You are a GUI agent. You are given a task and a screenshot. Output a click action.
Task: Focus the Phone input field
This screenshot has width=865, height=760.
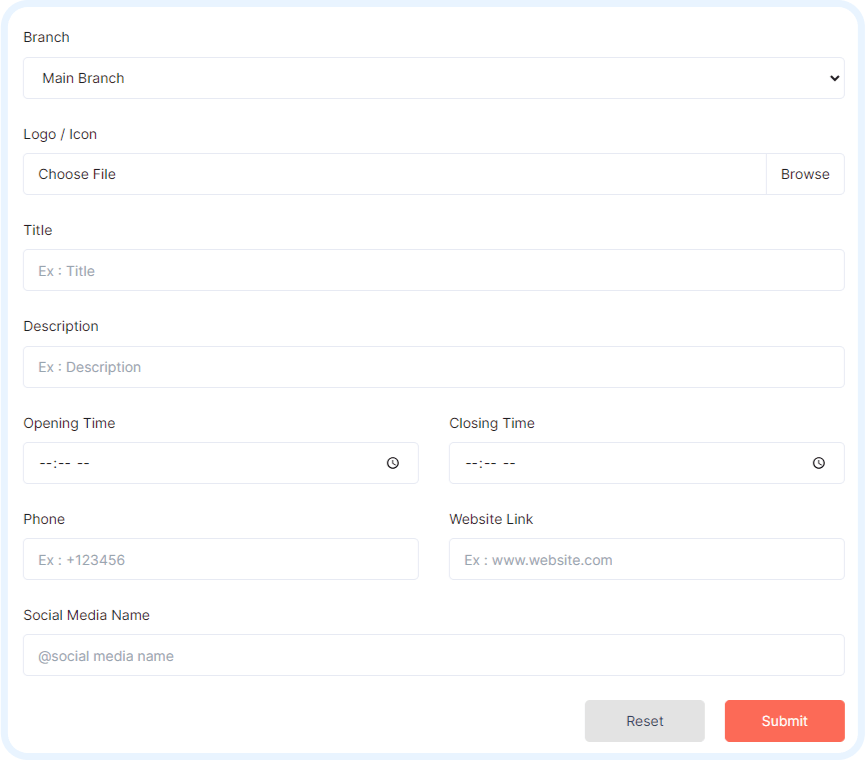coord(221,559)
